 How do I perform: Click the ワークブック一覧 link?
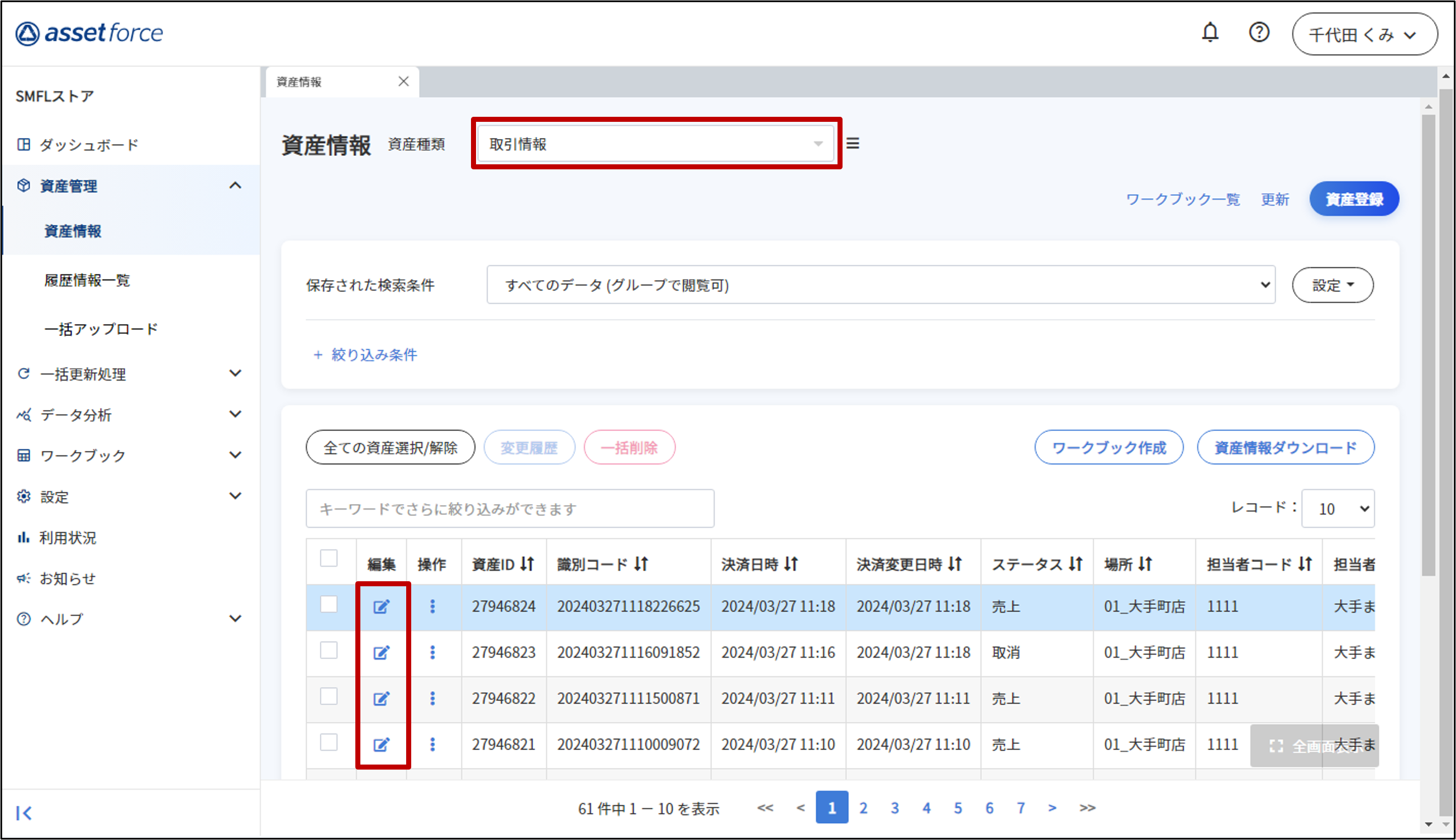pyautogui.click(x=1183, y=200)
